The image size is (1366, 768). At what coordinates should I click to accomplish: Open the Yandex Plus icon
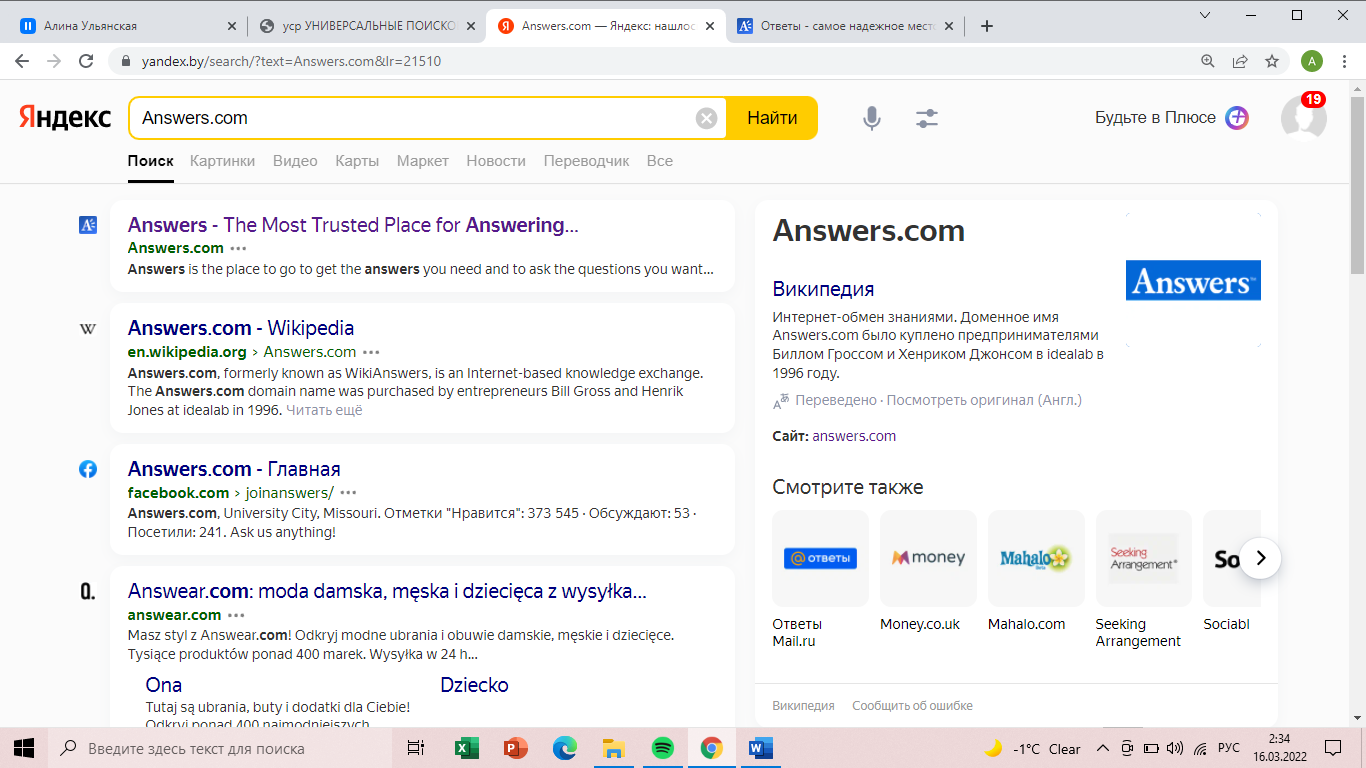(1237, 118)
